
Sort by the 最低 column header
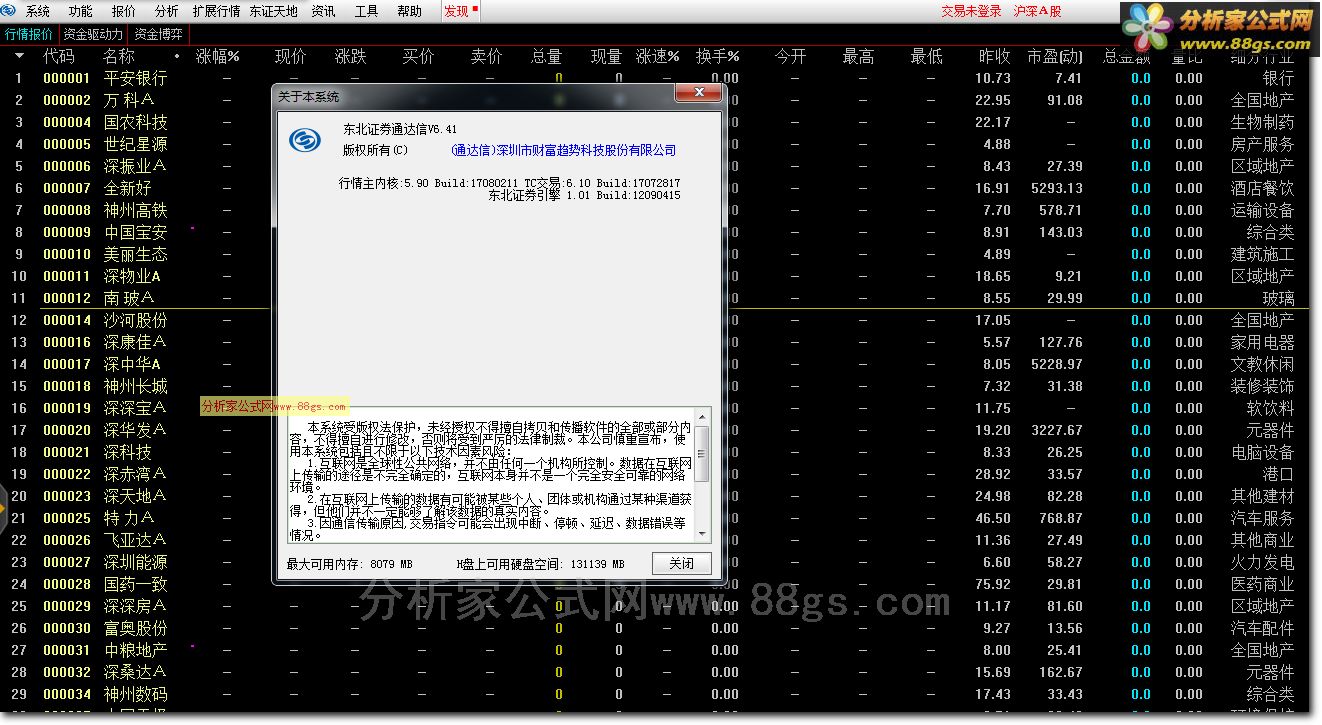pyautogui.click(x=926, y=57)
